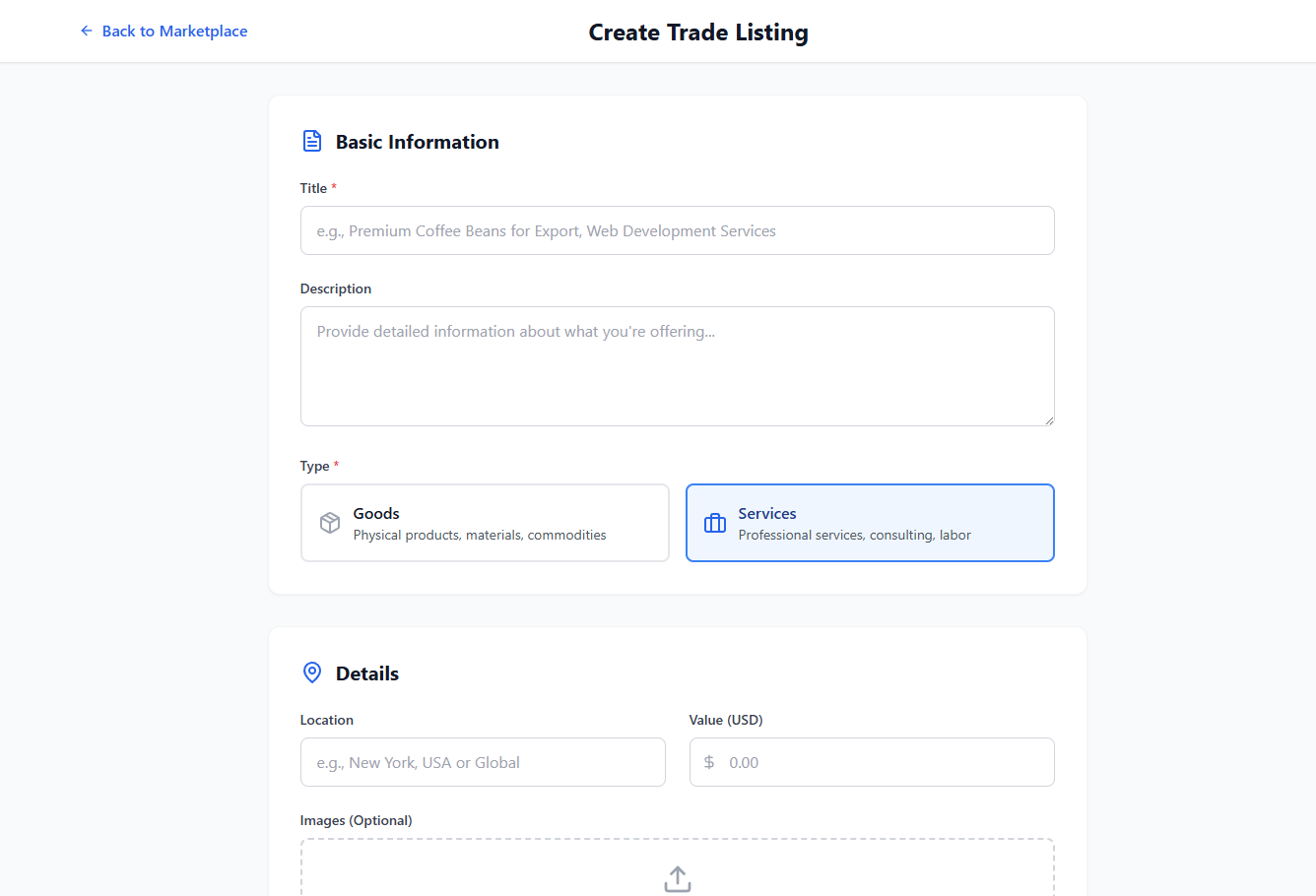Click the dollar sign icon
Image resolution: width=1316 pixels, height=896 pixels.
tap(709, 762)
